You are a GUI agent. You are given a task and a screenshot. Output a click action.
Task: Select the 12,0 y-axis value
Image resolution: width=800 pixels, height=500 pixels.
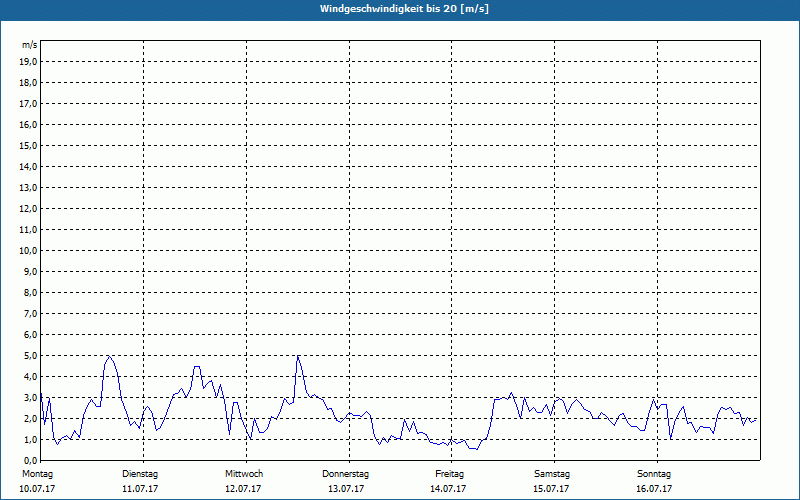(28, 208)
